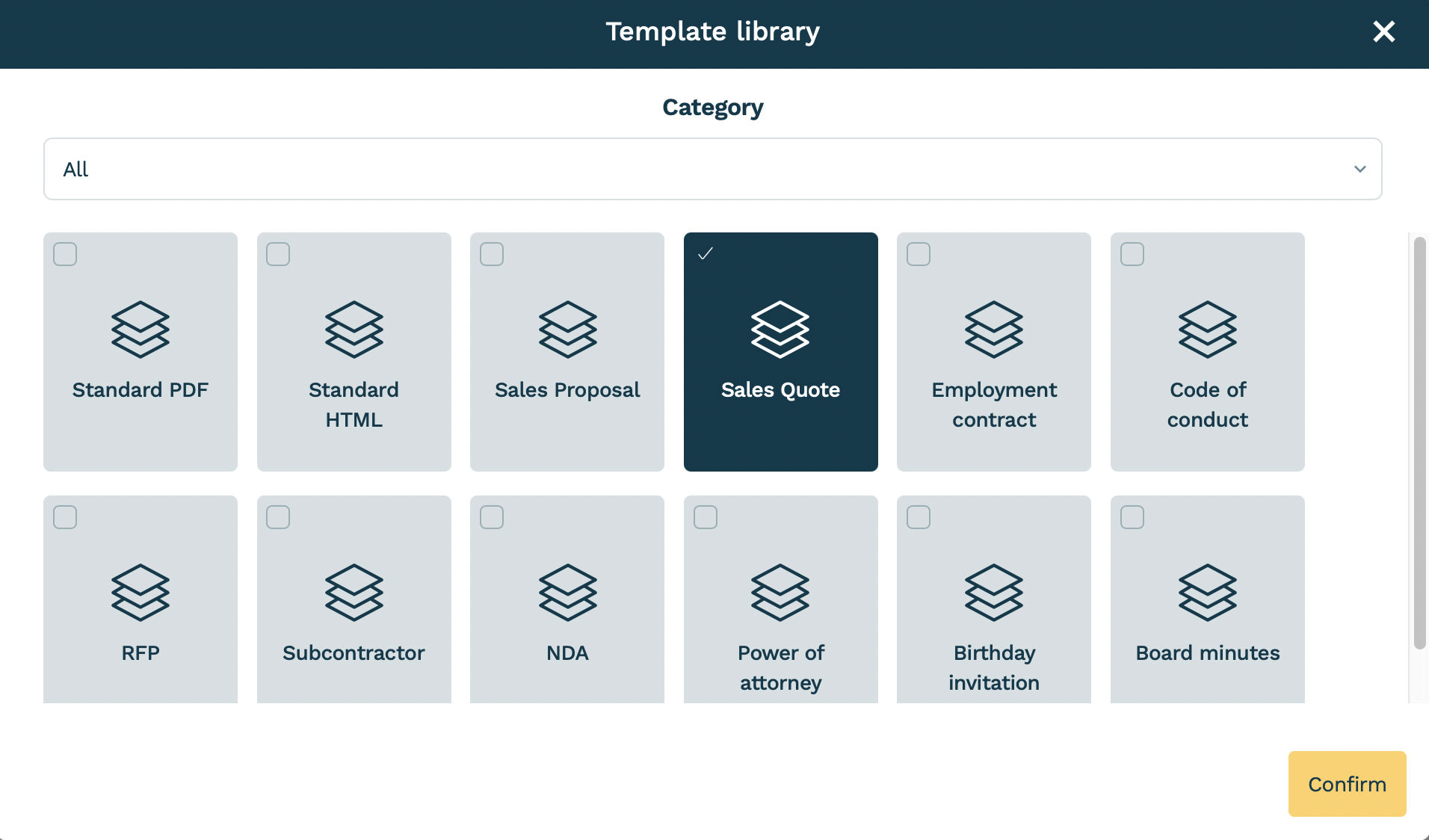Click the Code of conduct layers icon
Image resolution: width=1429 pixels, height=840 pixels.
pos(1208,329)
